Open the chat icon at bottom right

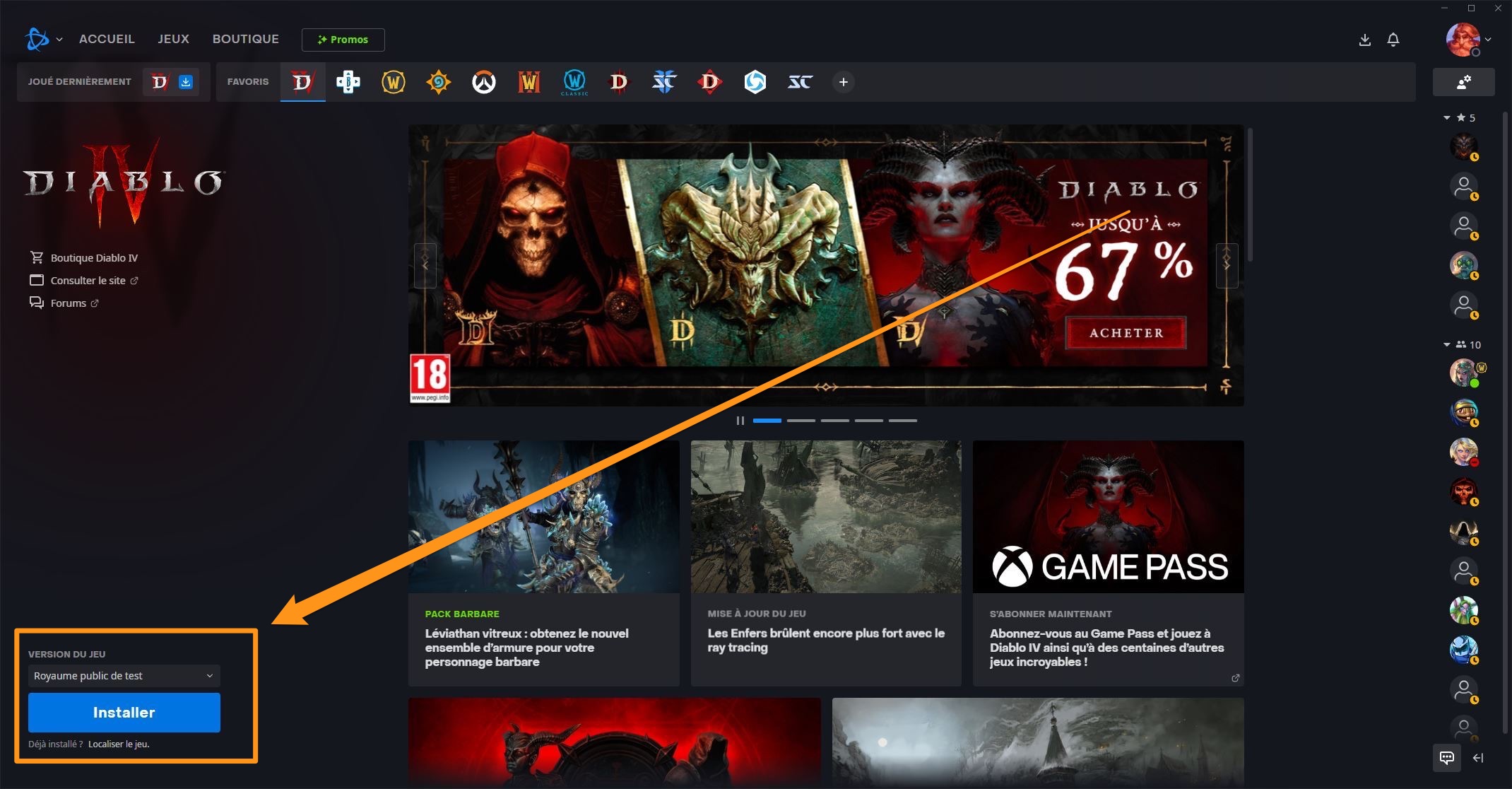tap(1447, 758)
